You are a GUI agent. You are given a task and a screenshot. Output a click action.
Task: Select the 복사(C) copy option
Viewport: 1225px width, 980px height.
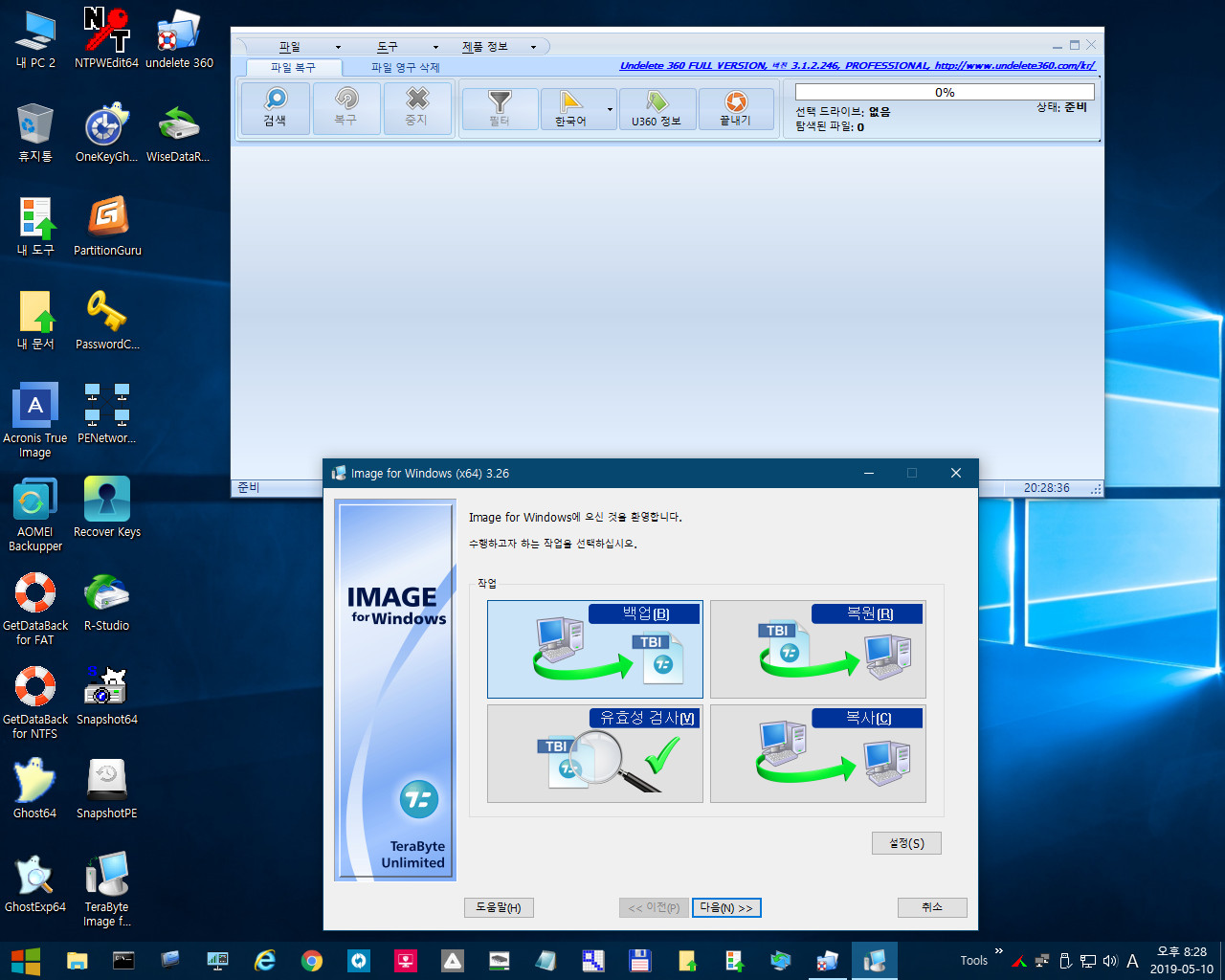tap(818, 754)
